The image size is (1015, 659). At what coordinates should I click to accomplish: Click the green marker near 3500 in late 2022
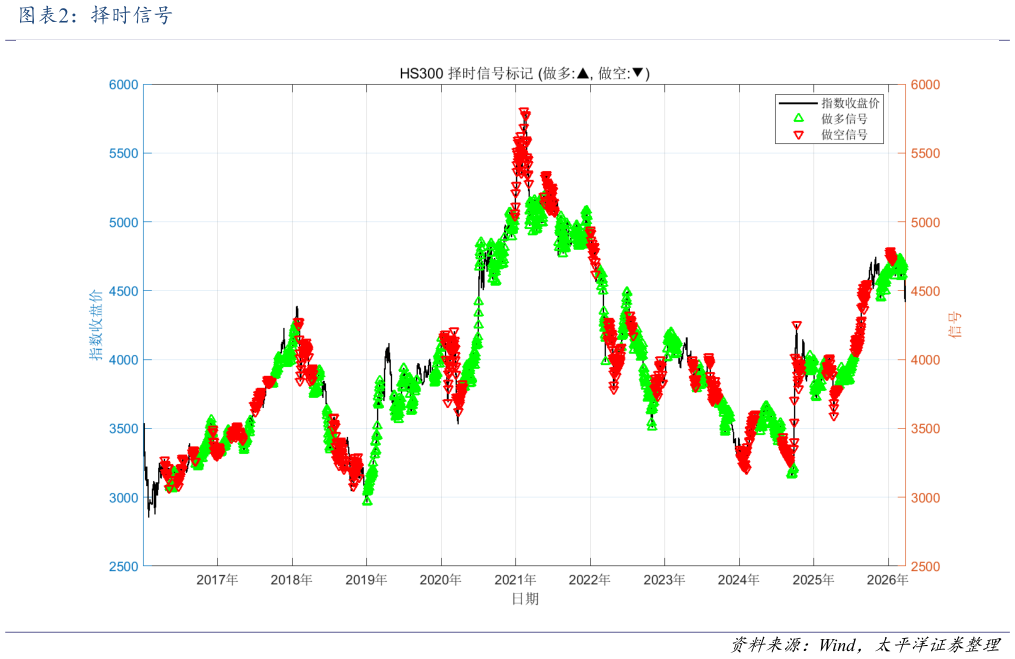tap(652, 425)
